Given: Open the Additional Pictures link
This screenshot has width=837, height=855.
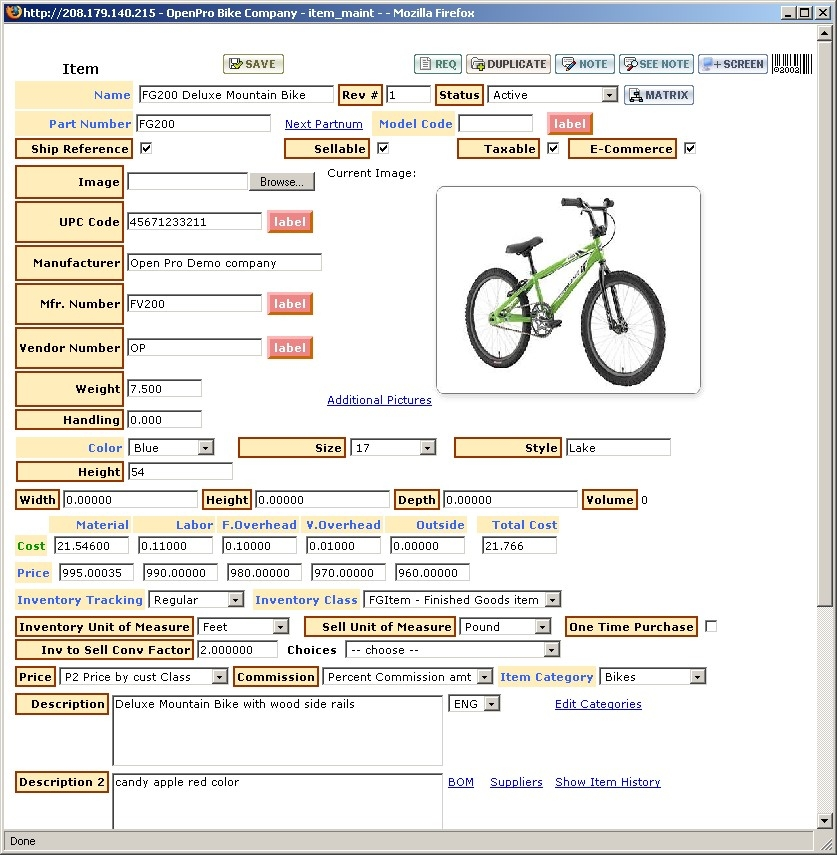Looking at the screenshot, I should pyautogui.click(x=379, y=400).
